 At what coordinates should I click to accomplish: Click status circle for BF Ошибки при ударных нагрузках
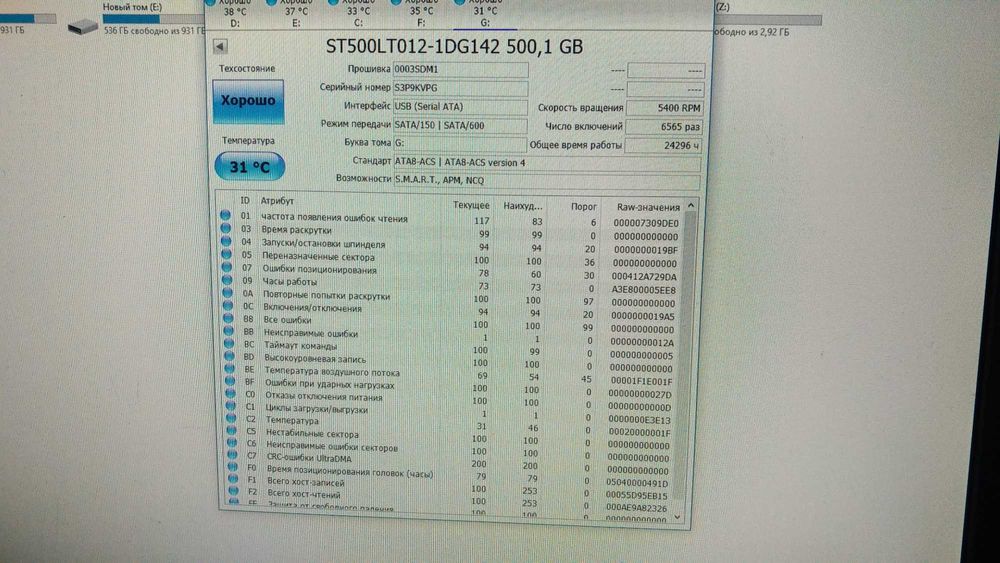(x=230, y=381)
